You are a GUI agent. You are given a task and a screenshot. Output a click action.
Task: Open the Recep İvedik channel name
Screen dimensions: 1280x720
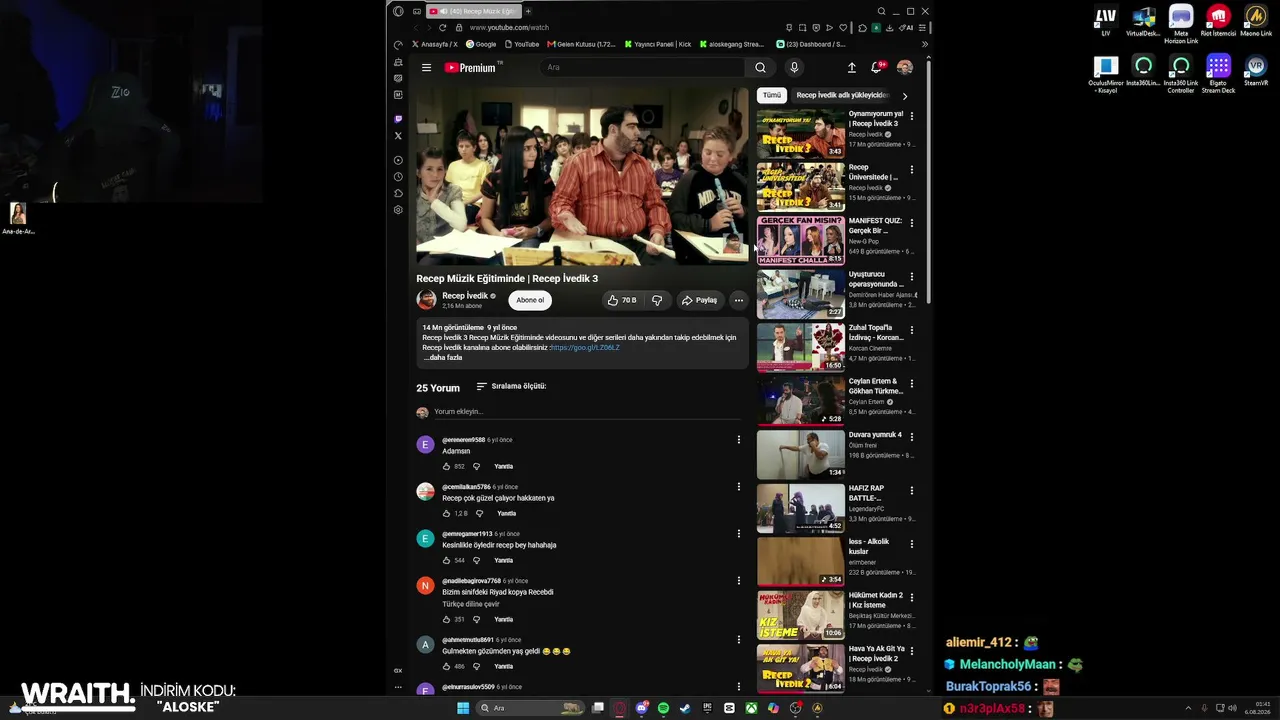[x=465, y=296]
